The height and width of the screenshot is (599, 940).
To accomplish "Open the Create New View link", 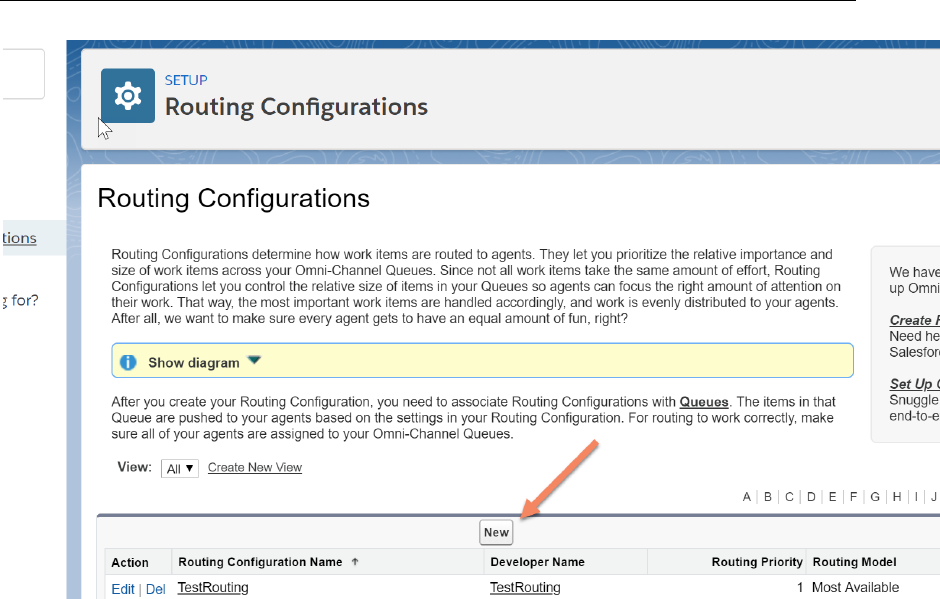I will coord(255,468).
